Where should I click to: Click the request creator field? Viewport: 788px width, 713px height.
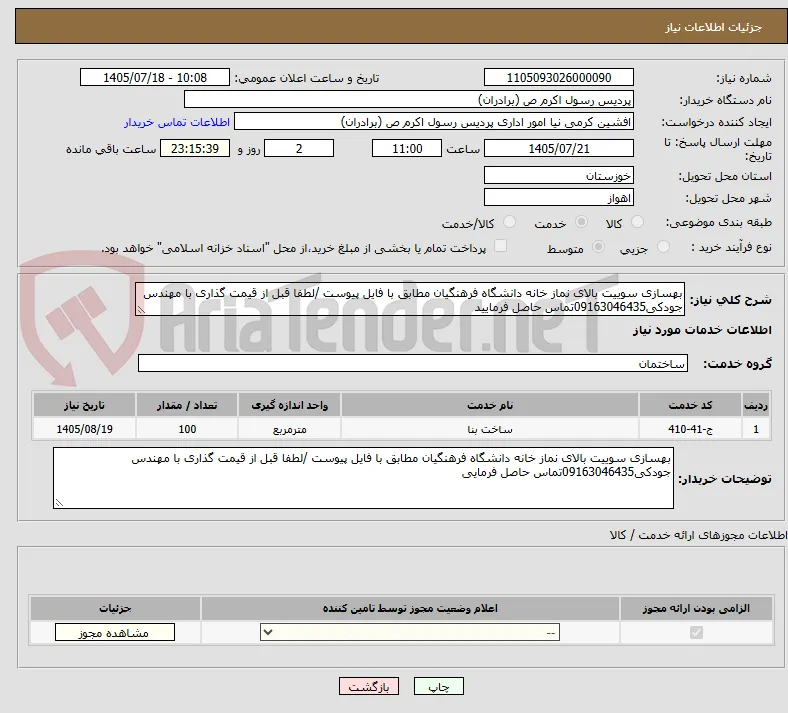(434, 122)
